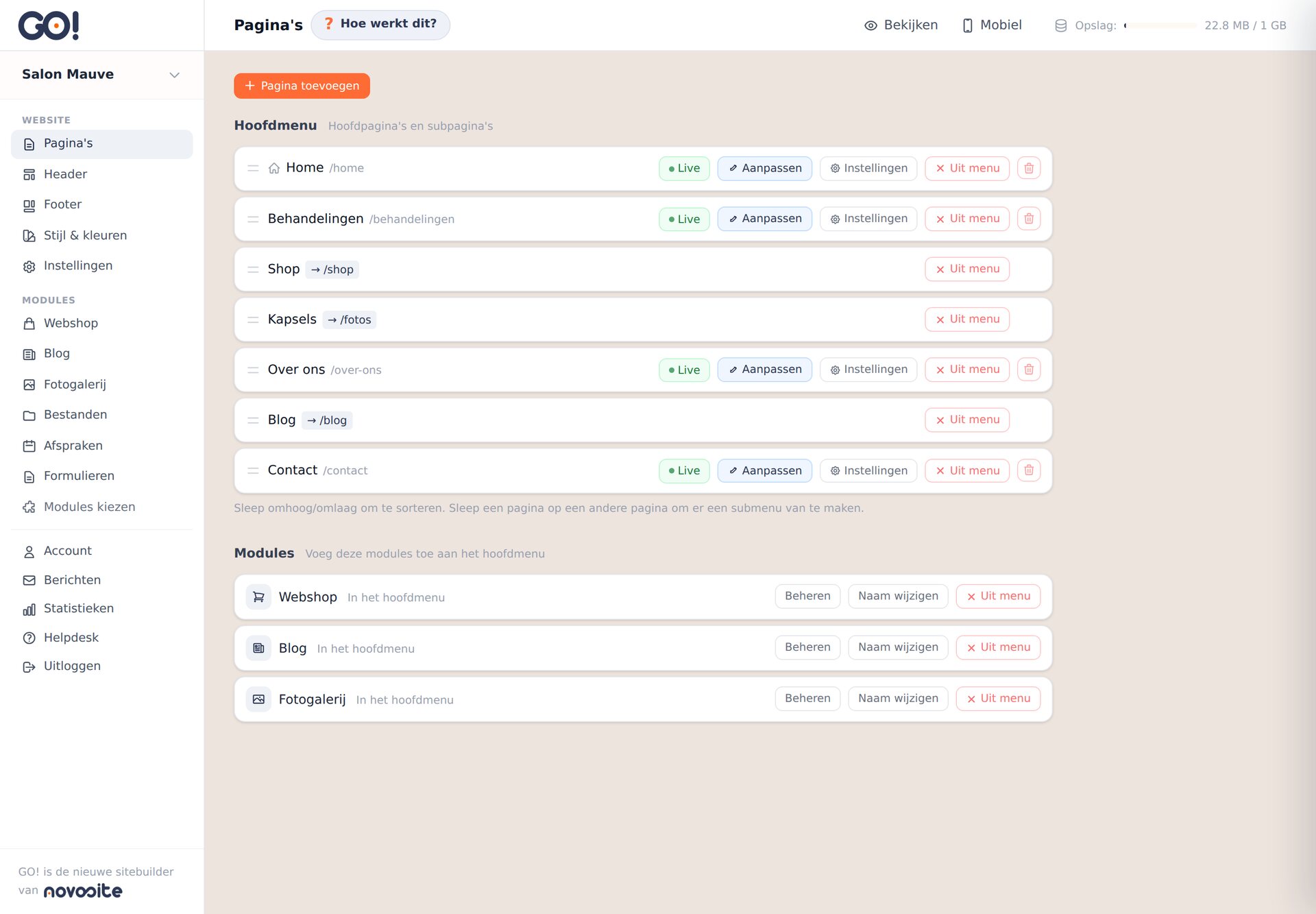Remove Kapsels from the main menu
The height and width of the screenshot is (914, 1316).
[x=967, y=320]
